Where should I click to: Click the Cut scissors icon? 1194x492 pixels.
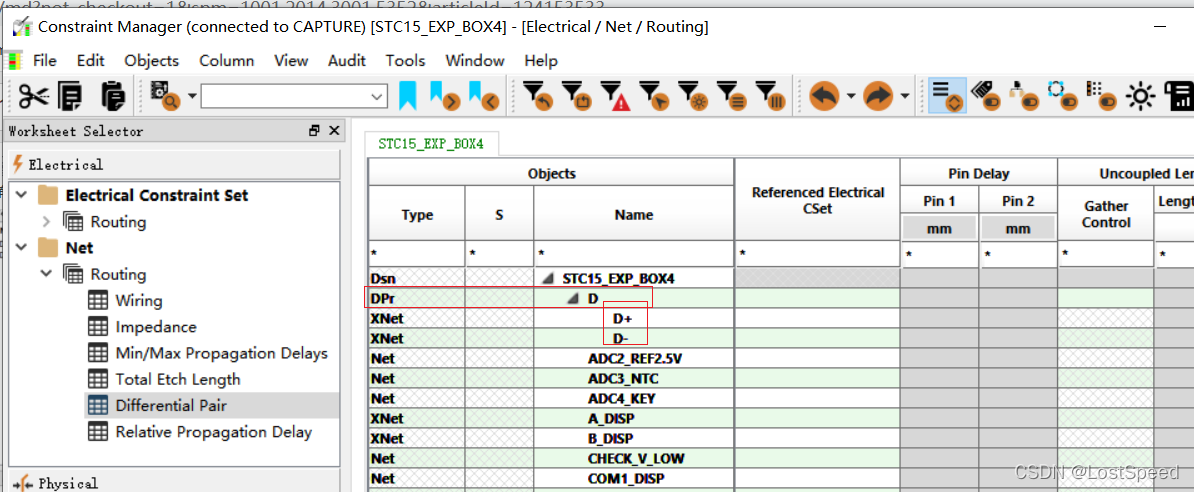[x=32, y=97]
